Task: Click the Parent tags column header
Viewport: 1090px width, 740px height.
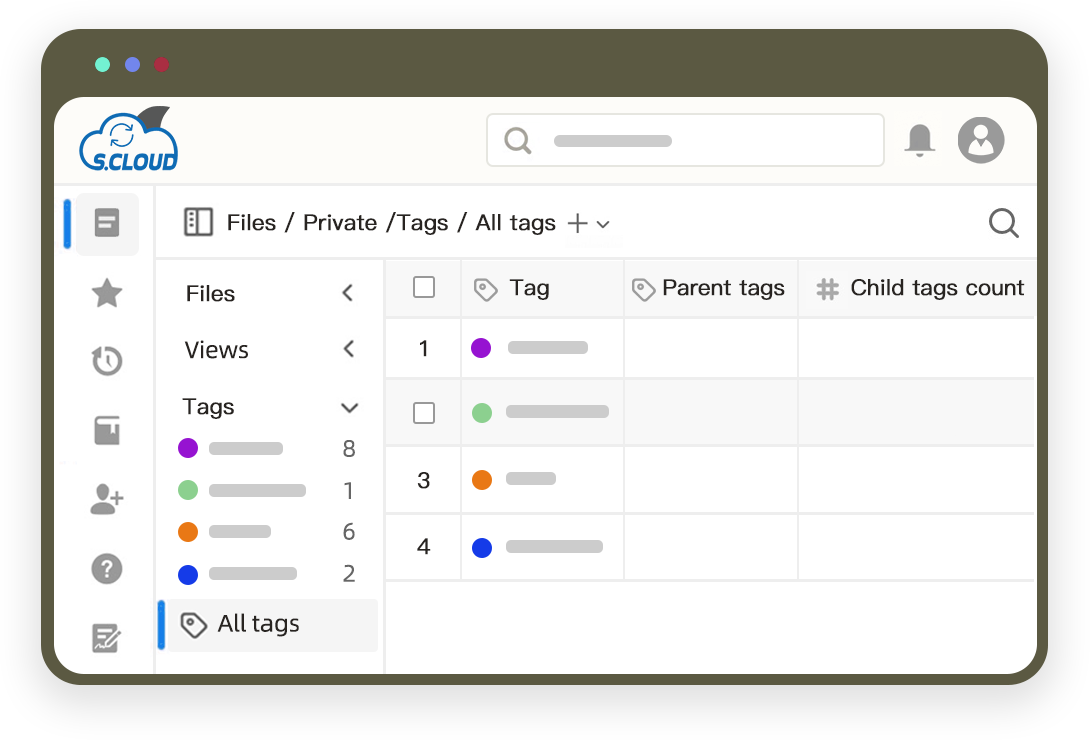Action: [711, 289]
